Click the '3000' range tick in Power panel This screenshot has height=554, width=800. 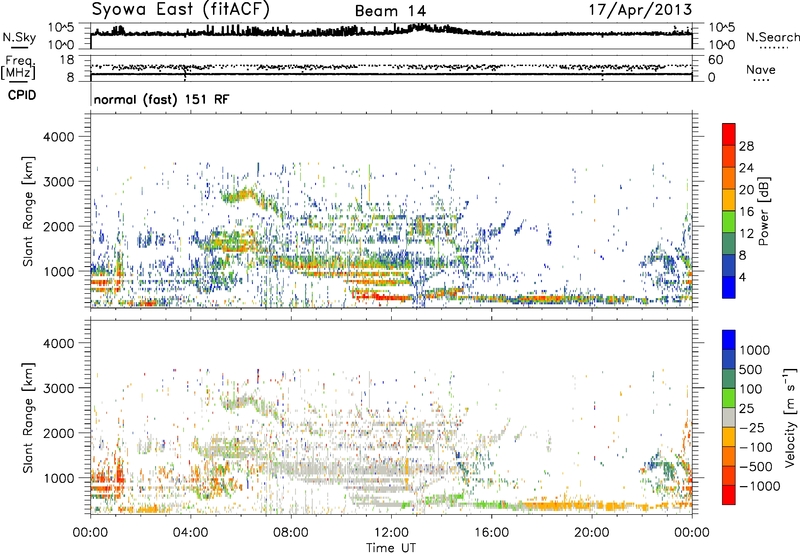(x=59, y=182)
